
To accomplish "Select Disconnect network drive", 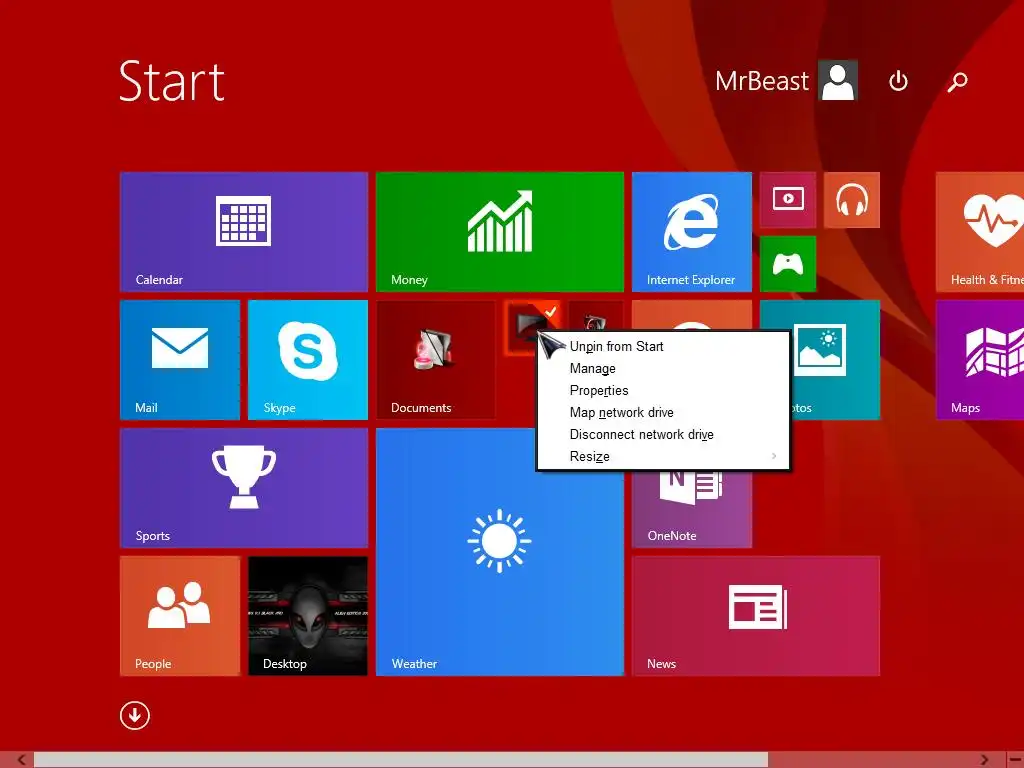I will tap(641, 435).
